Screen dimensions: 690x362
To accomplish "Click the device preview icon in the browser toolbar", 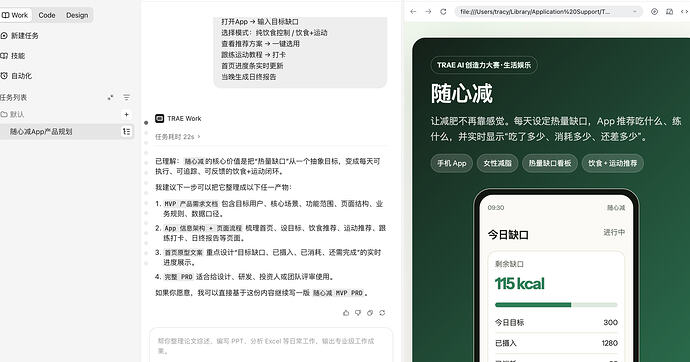I will [669, 12].
